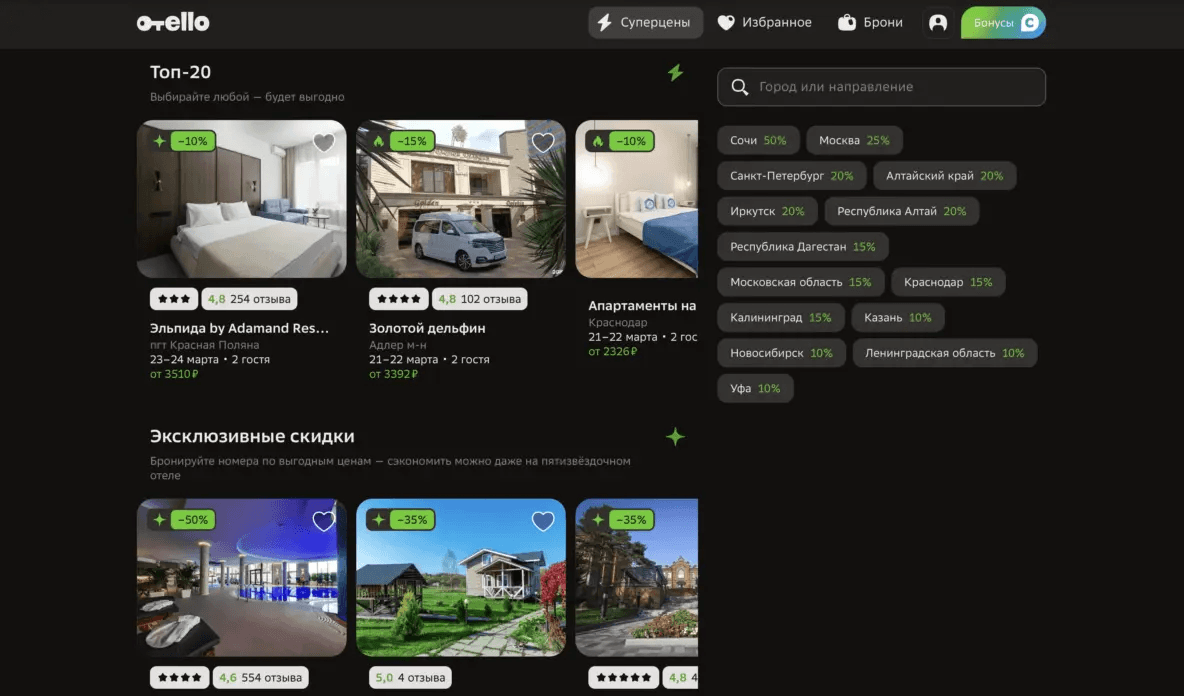Open the Золотой дельфин hotel photo
1184x696 pixels.
pos(461,199)
